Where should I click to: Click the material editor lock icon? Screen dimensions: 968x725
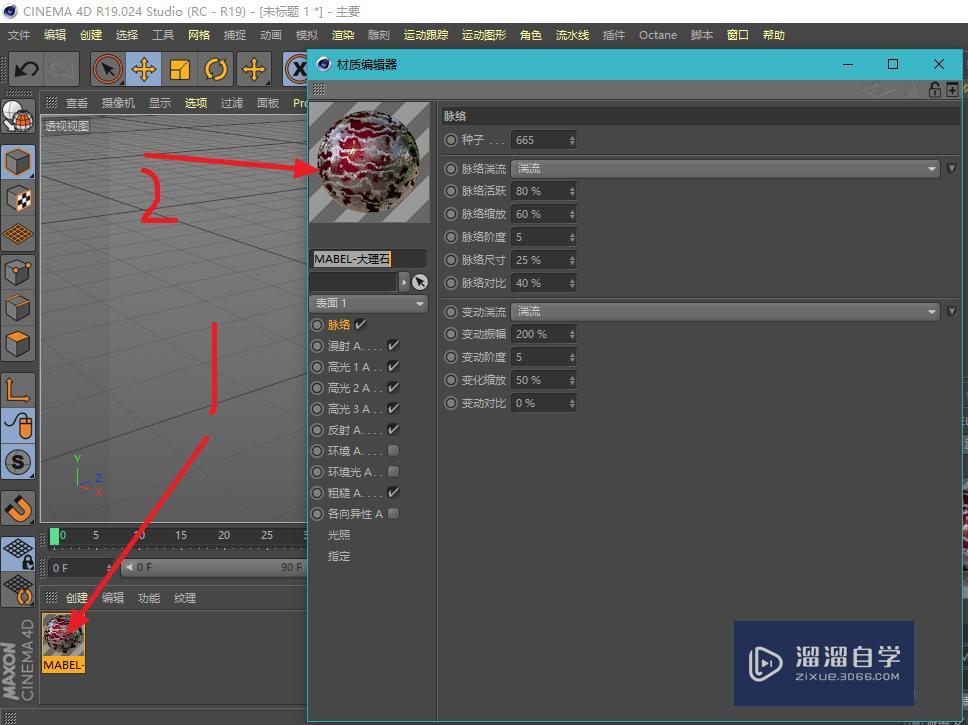pos(935,90)
